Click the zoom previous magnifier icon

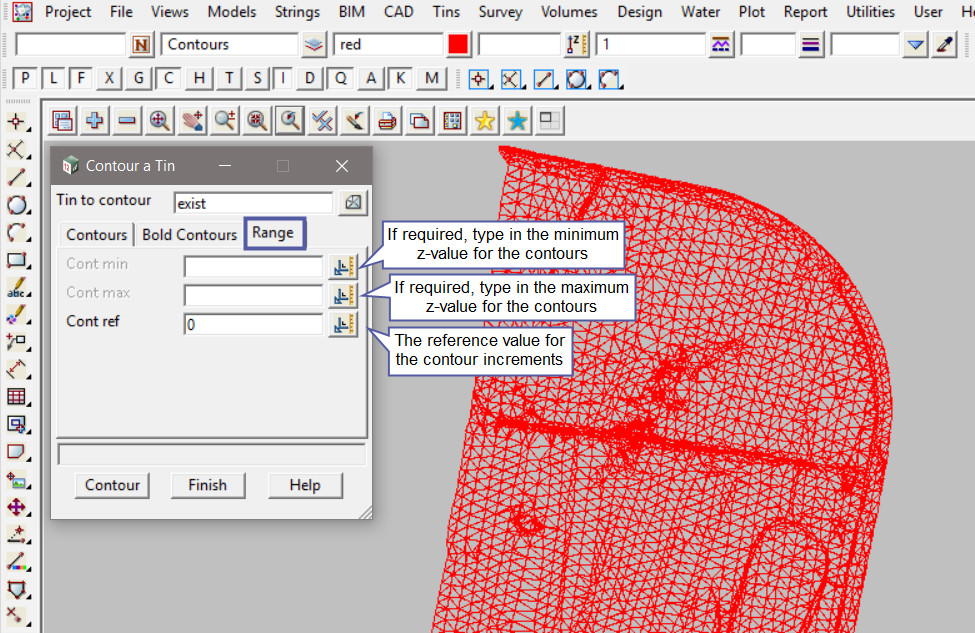pos(290,121)
